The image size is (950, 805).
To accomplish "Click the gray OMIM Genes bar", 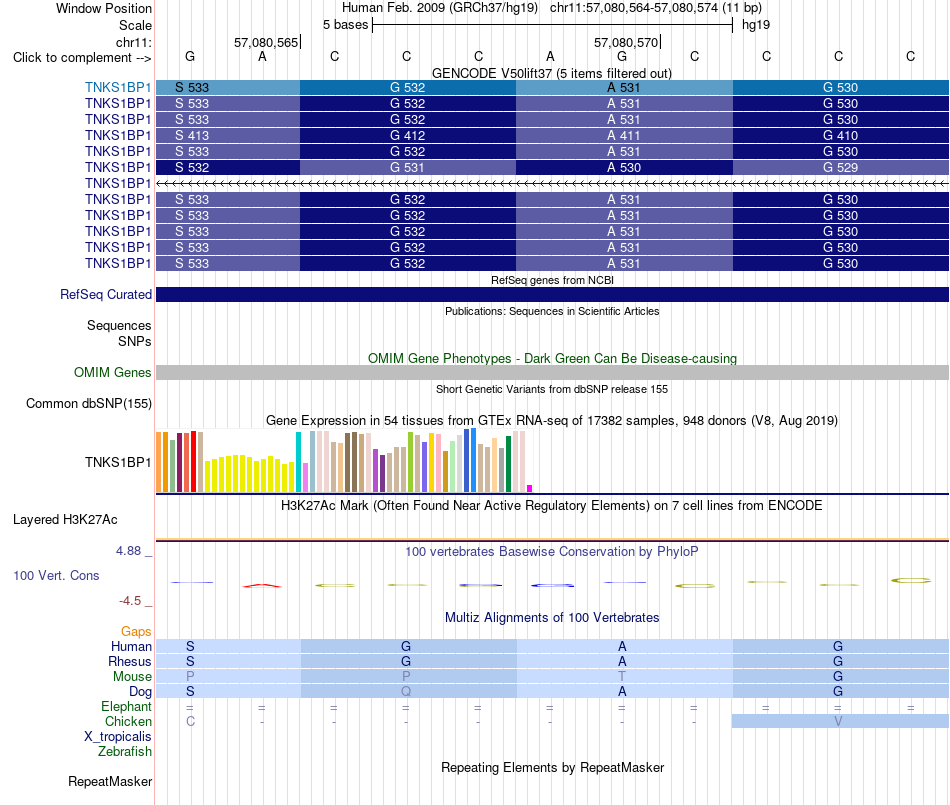I will click(x=552, y=373).
